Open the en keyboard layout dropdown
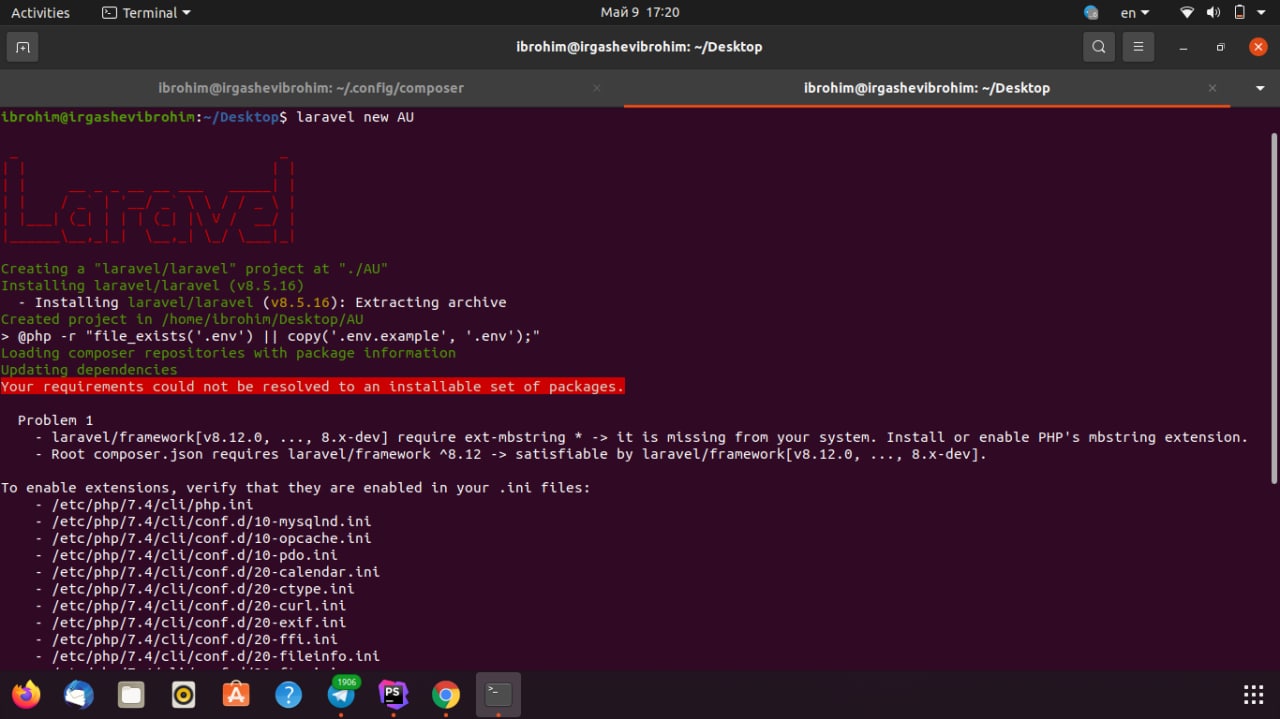This screenshot has width=1280, height=719. (1135, 13)
